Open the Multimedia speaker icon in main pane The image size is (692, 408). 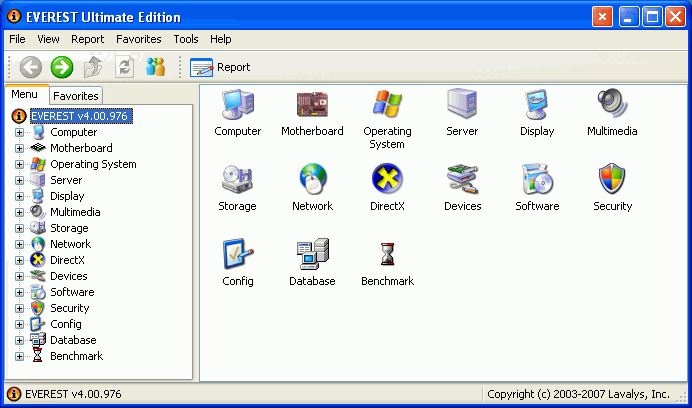click(612, 104)
